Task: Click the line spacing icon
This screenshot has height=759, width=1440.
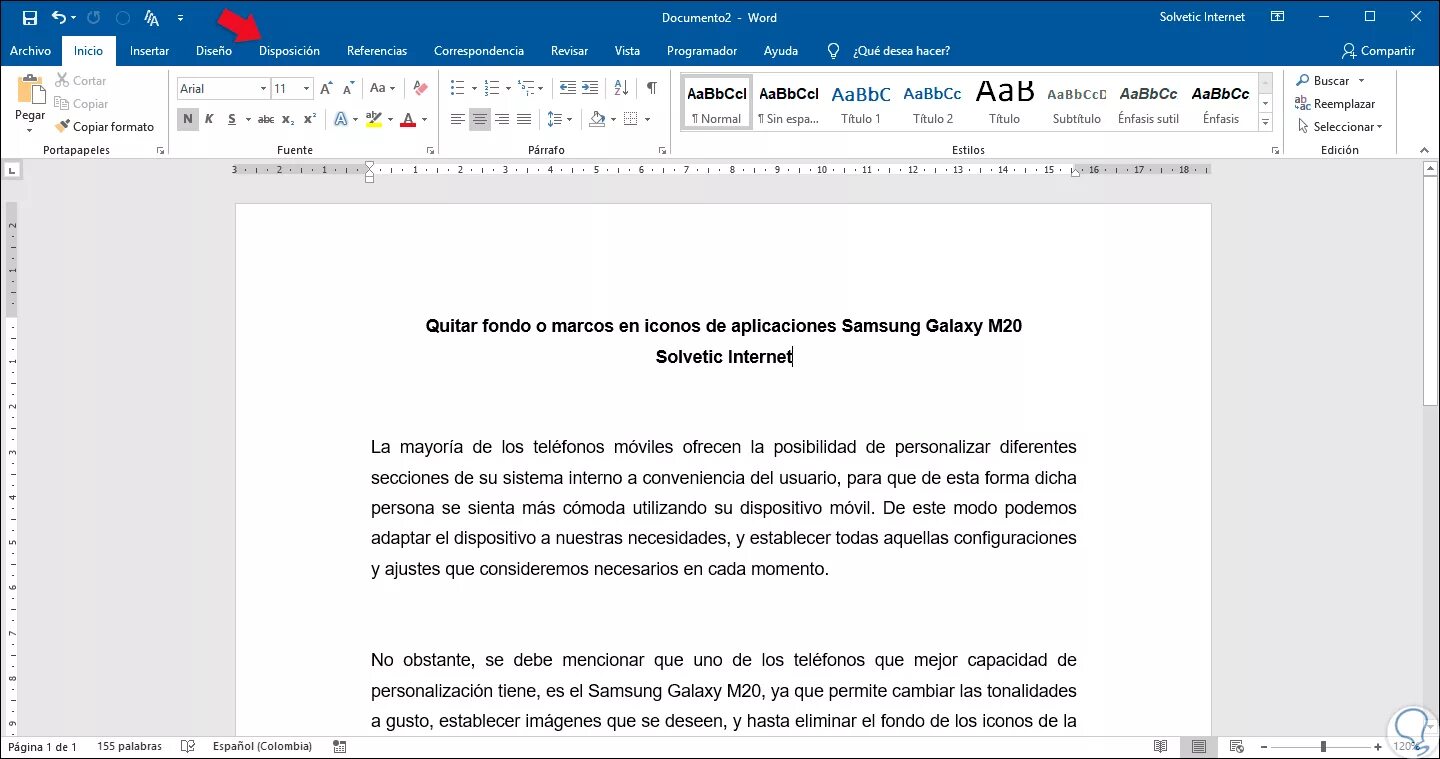Action: 556,119
